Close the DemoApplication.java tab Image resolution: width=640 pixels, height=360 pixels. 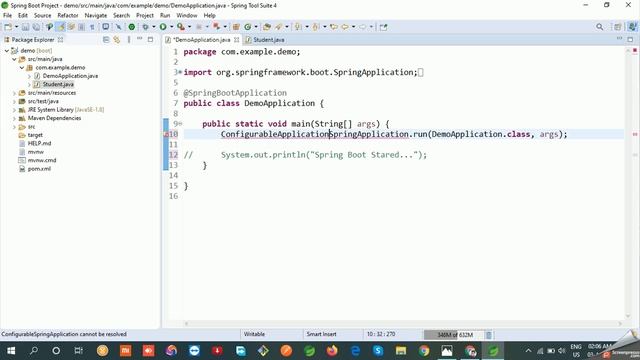click(x=236, y=40)
